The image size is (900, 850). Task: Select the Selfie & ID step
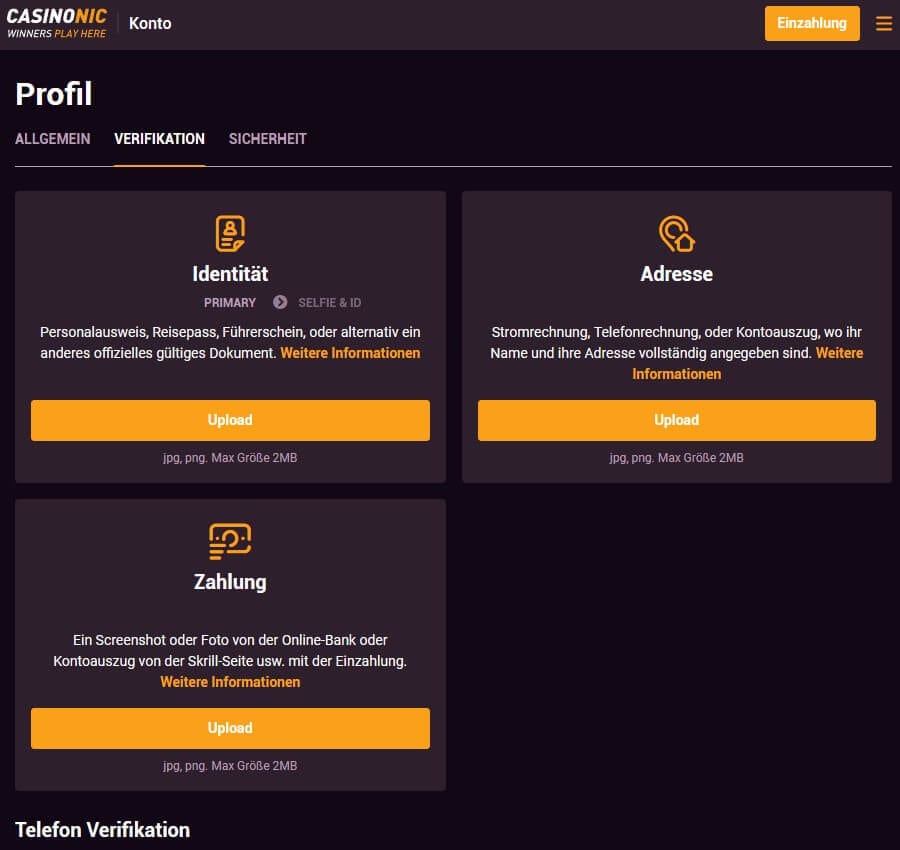(x=329, y=302)
